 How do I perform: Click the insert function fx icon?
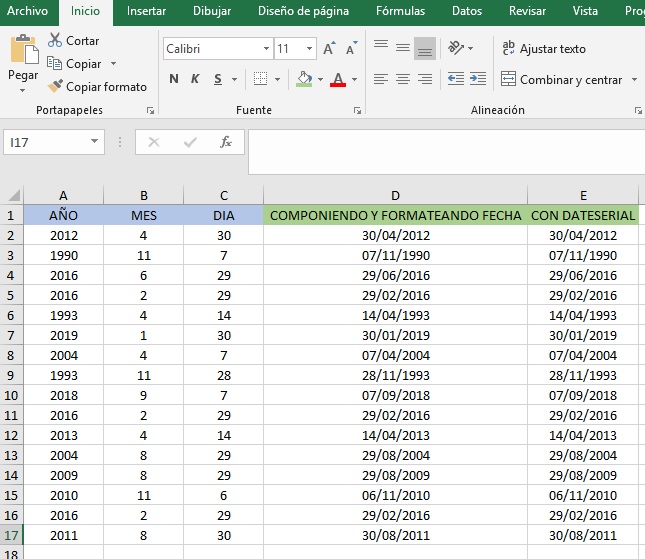click(226, 142)
